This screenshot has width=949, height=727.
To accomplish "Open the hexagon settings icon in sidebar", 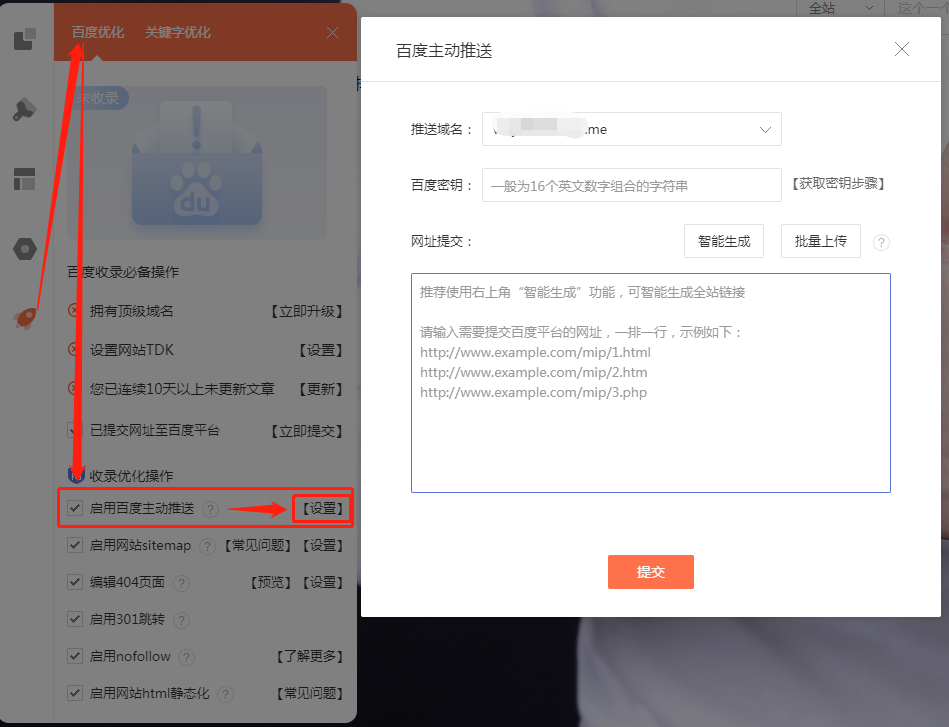I will [x=25, y=249].
